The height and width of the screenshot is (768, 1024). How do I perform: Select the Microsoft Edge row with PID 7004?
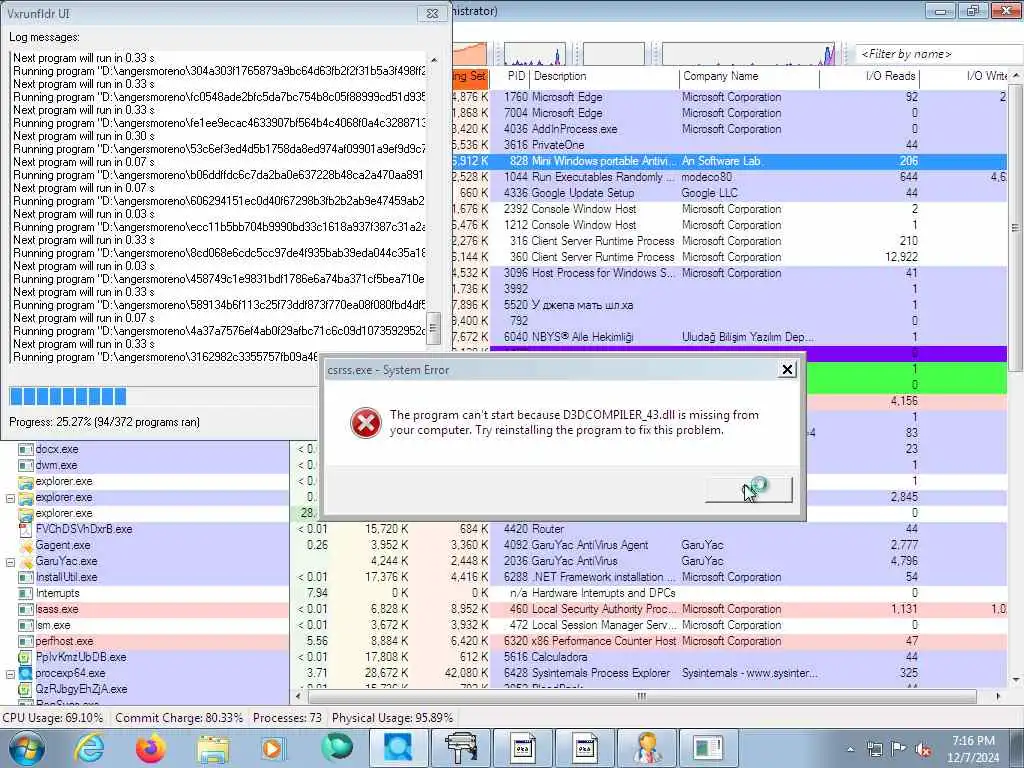(x=729, y=113)
